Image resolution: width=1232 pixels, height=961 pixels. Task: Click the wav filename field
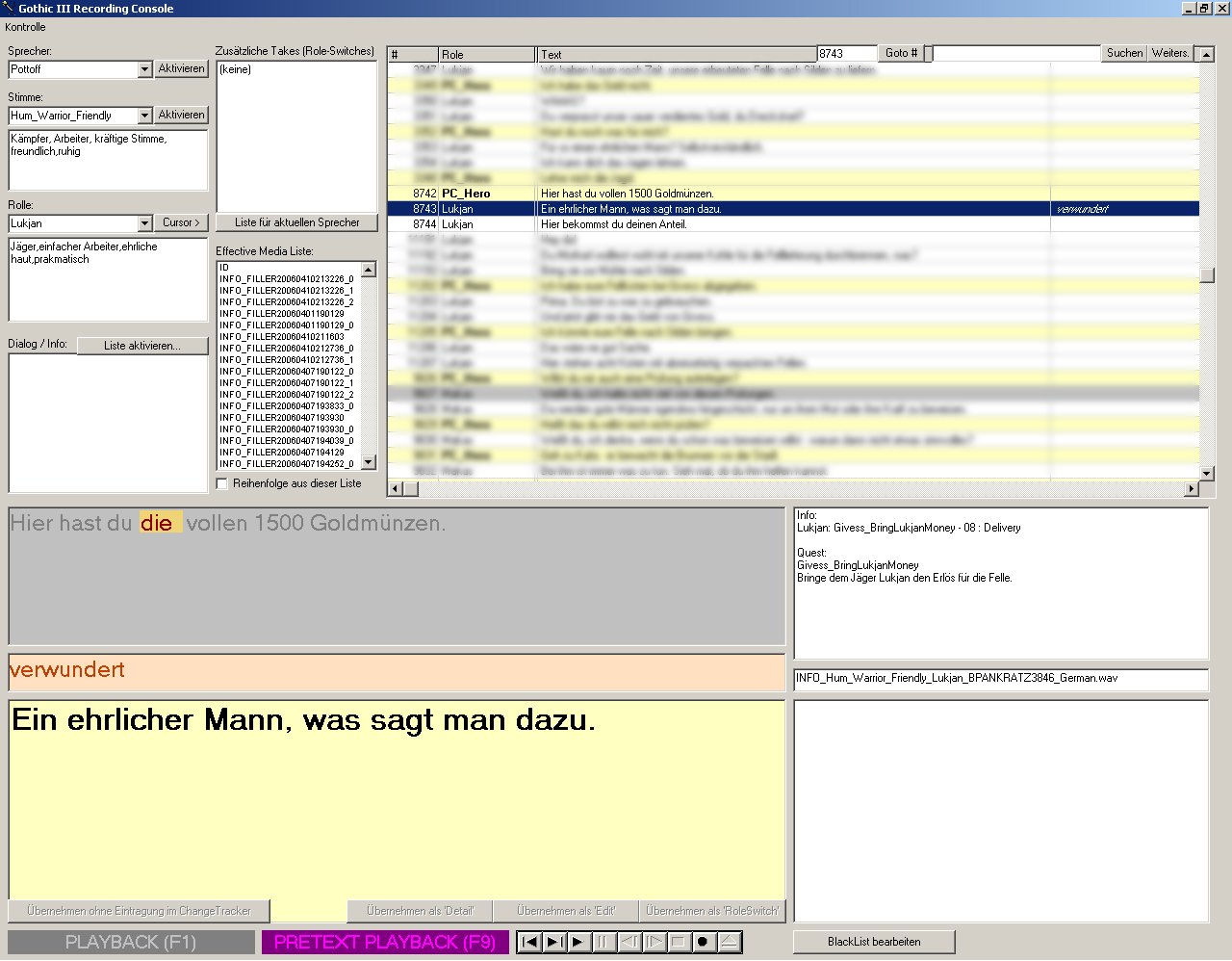click(1001, 679)
